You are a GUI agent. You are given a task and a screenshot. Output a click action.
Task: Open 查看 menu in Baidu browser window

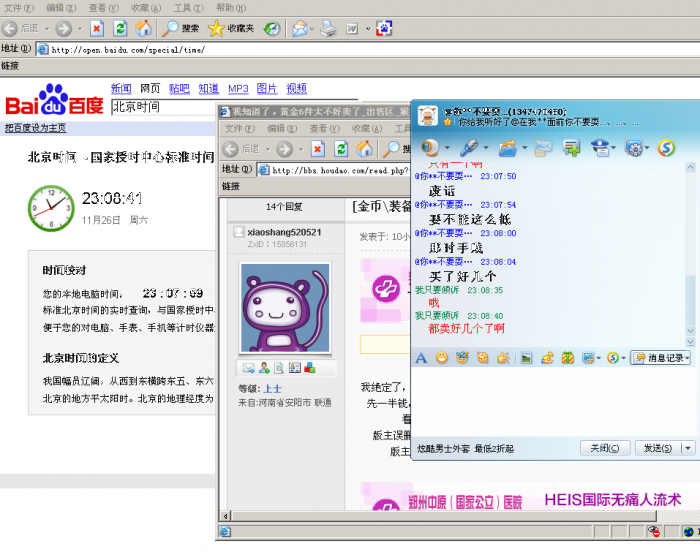[104, 8]
